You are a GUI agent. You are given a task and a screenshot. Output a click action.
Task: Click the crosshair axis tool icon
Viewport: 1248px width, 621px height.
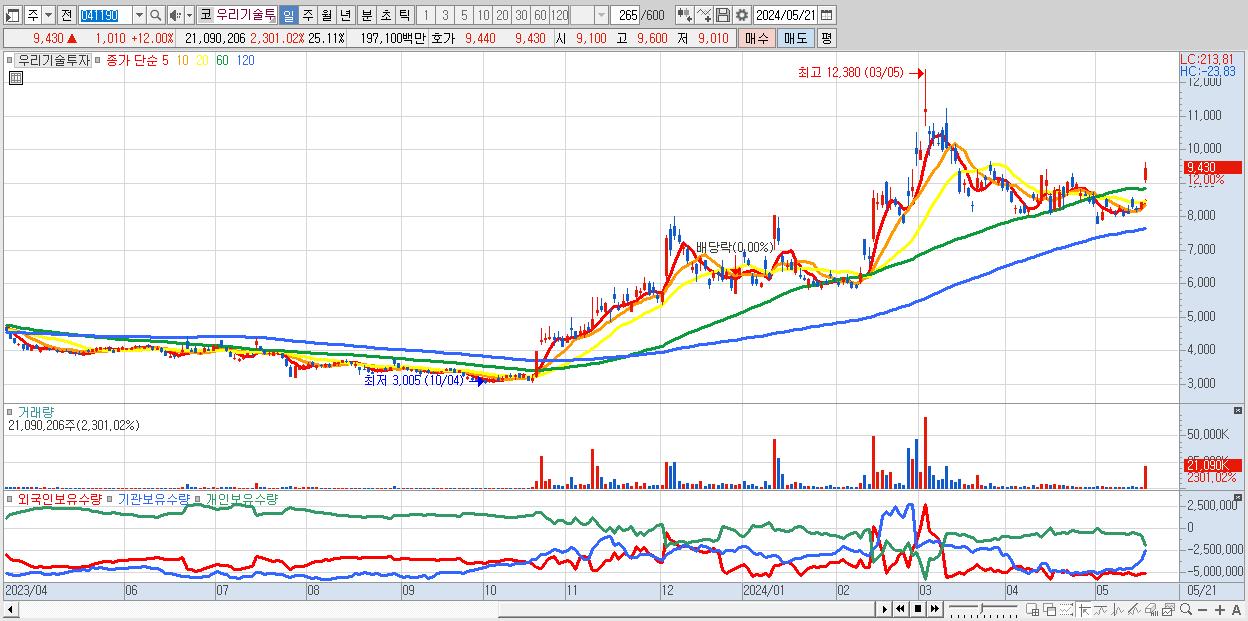click(x=1083, y=609)
